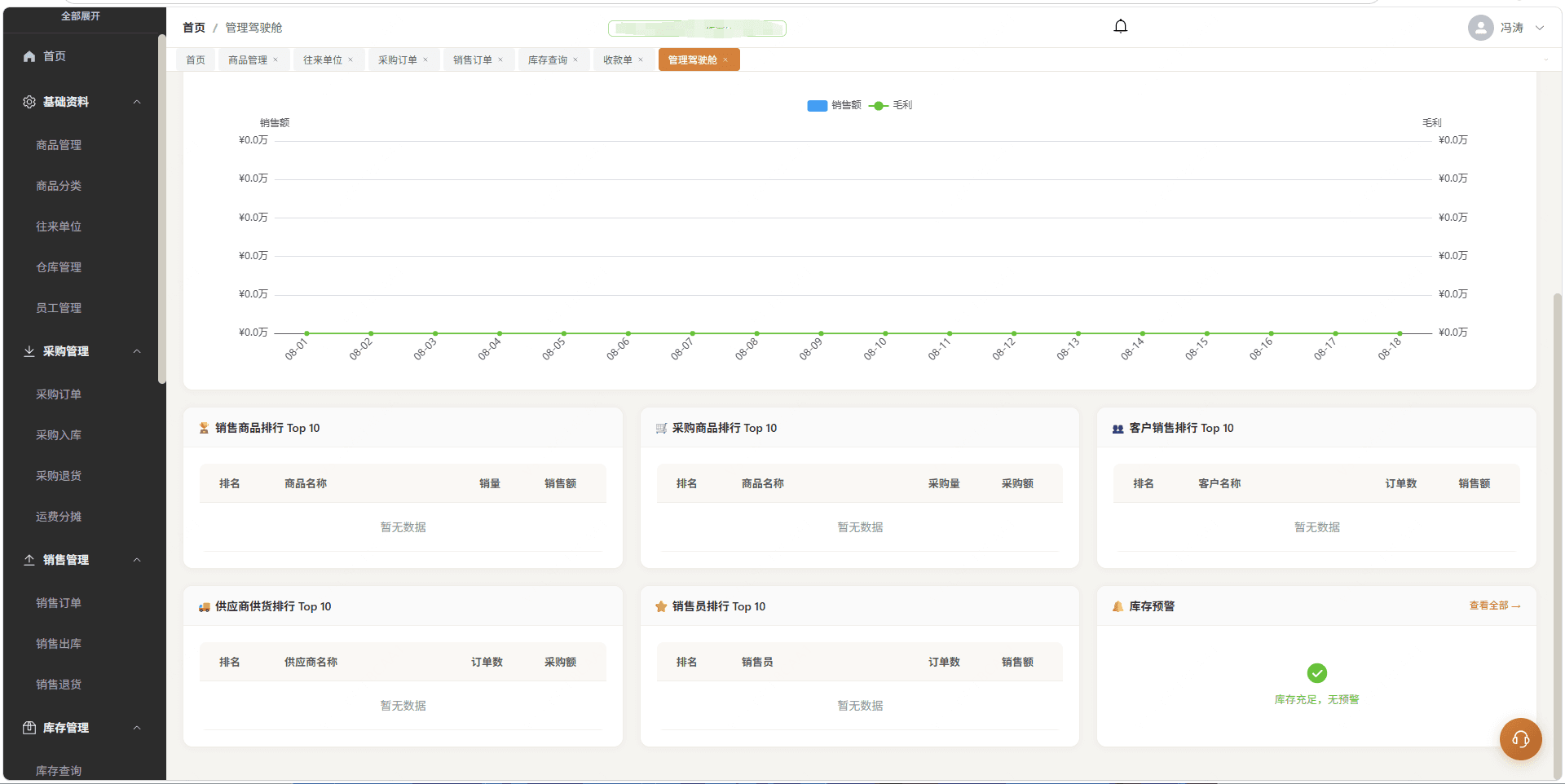
Task: Open 仓库管理 in the sidebar
Action: [59, 267]
